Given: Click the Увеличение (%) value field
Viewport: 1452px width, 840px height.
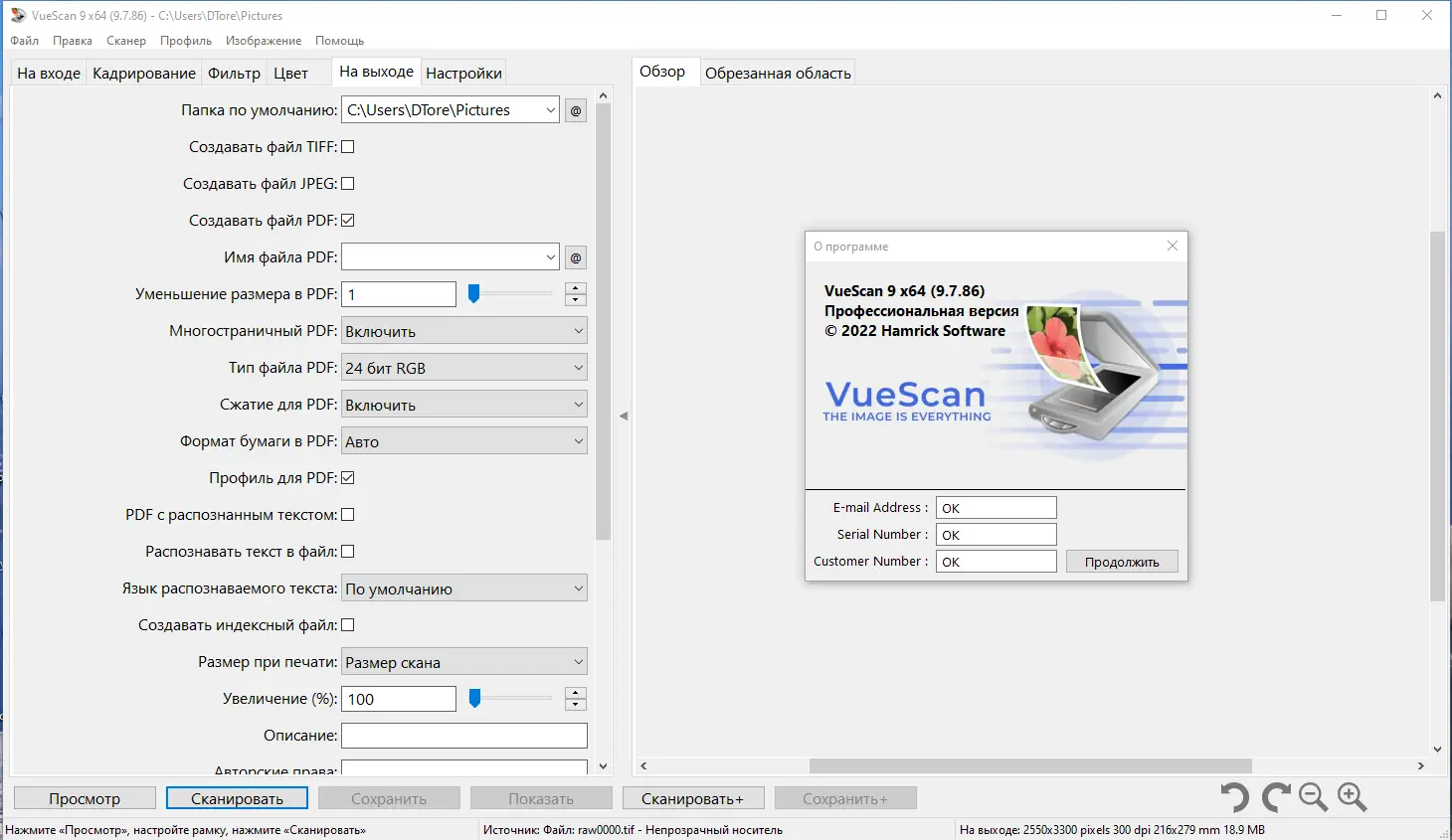Looking at the screenshot, I should (399, 699).
